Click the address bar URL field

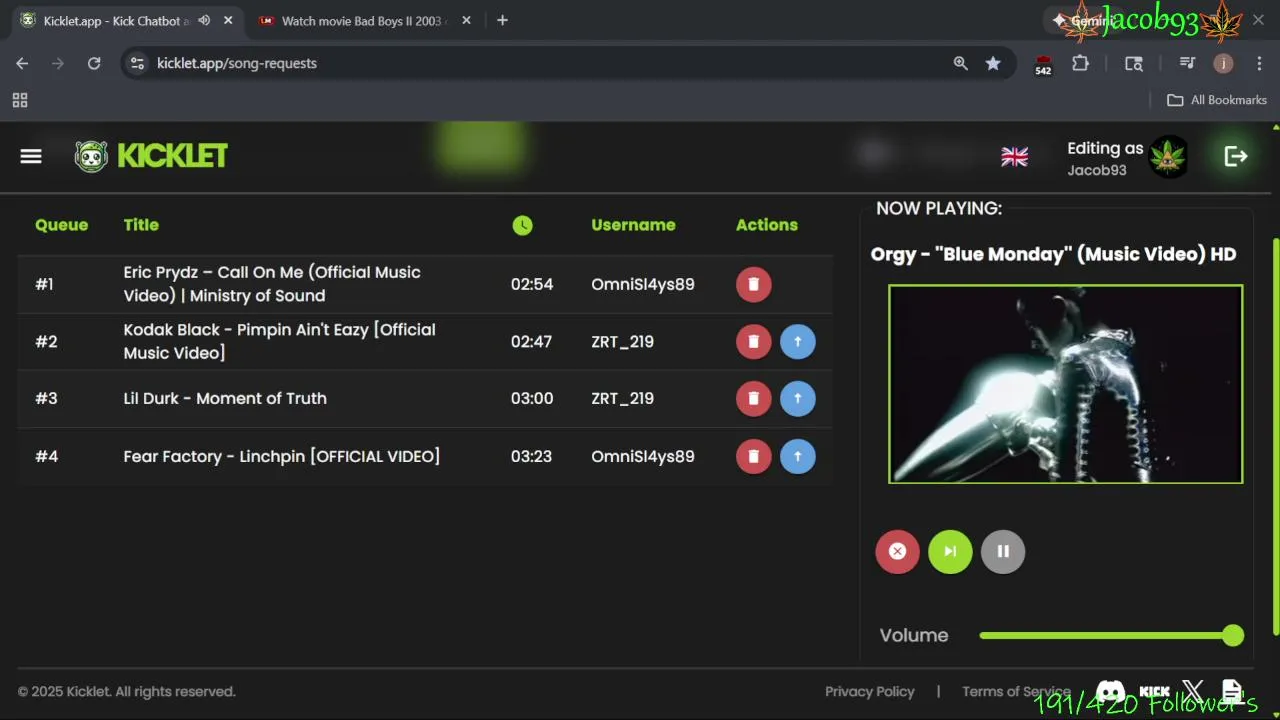coord(550,63)
